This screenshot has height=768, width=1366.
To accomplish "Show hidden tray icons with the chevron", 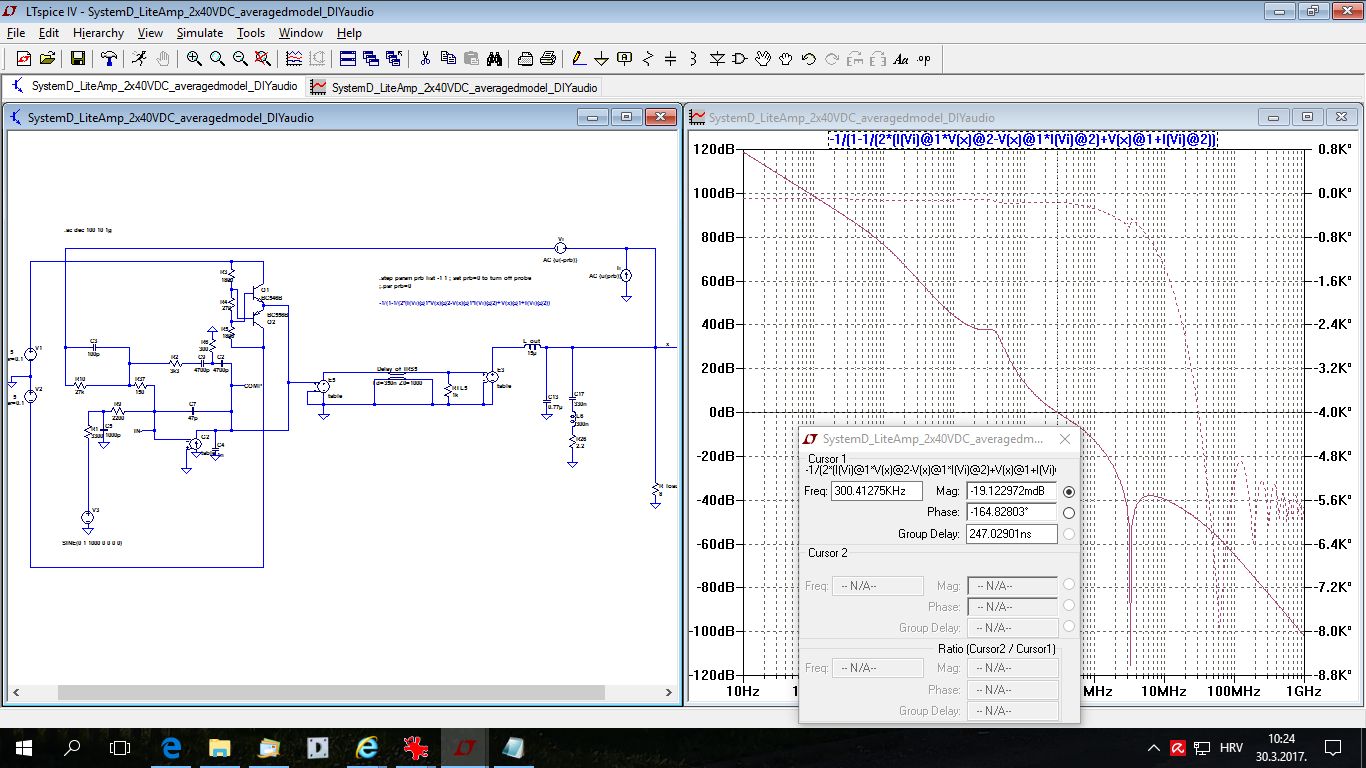I will [x=1155, y=748].
